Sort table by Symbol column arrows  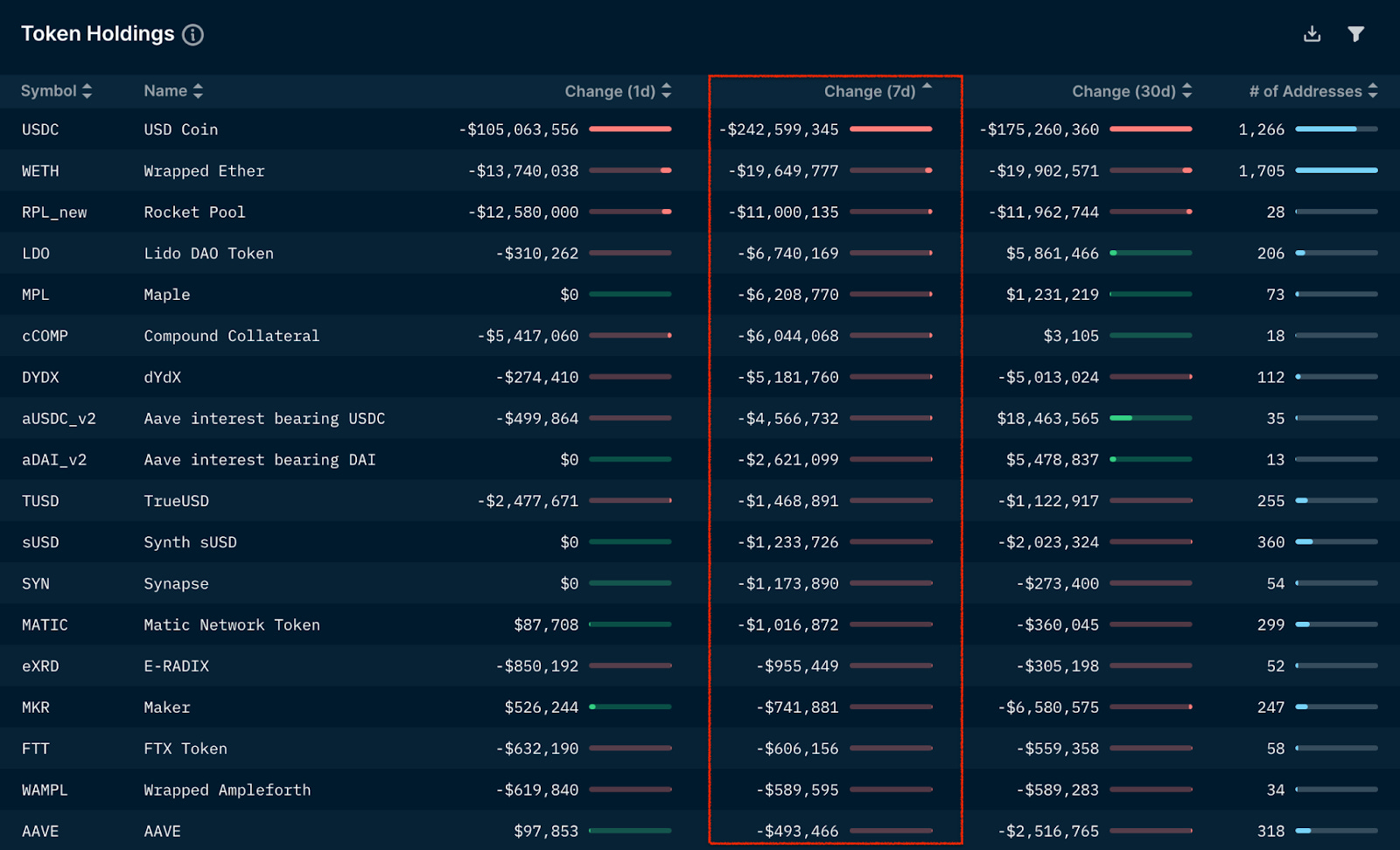tap(87, 91)
